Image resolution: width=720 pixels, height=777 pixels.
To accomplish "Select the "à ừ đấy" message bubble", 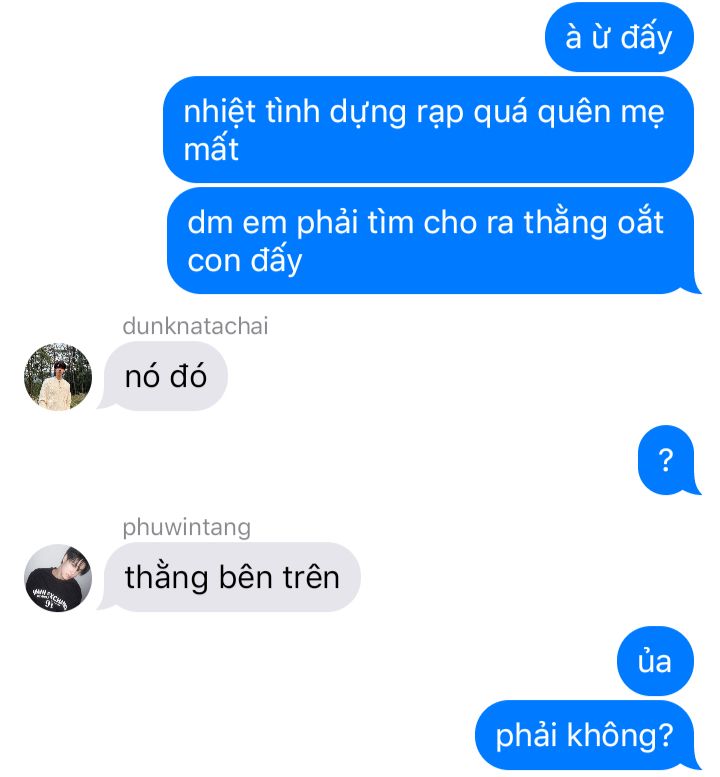I will click(x=619, y=37).
